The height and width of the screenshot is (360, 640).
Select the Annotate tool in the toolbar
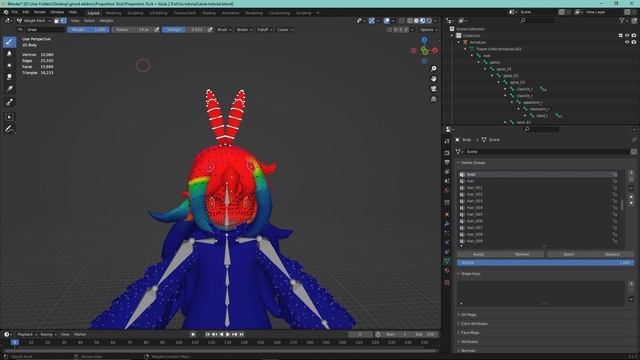tap(9, 129)
